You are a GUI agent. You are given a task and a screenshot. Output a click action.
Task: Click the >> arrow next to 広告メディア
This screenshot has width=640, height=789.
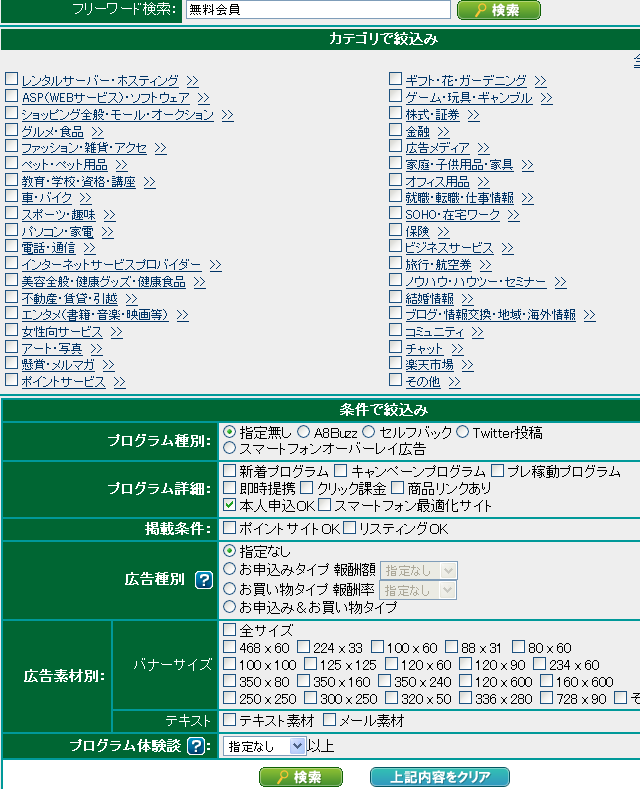484,148
